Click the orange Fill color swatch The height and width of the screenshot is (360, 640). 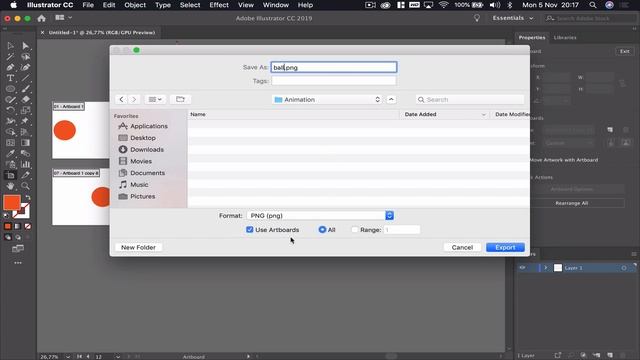12,203
